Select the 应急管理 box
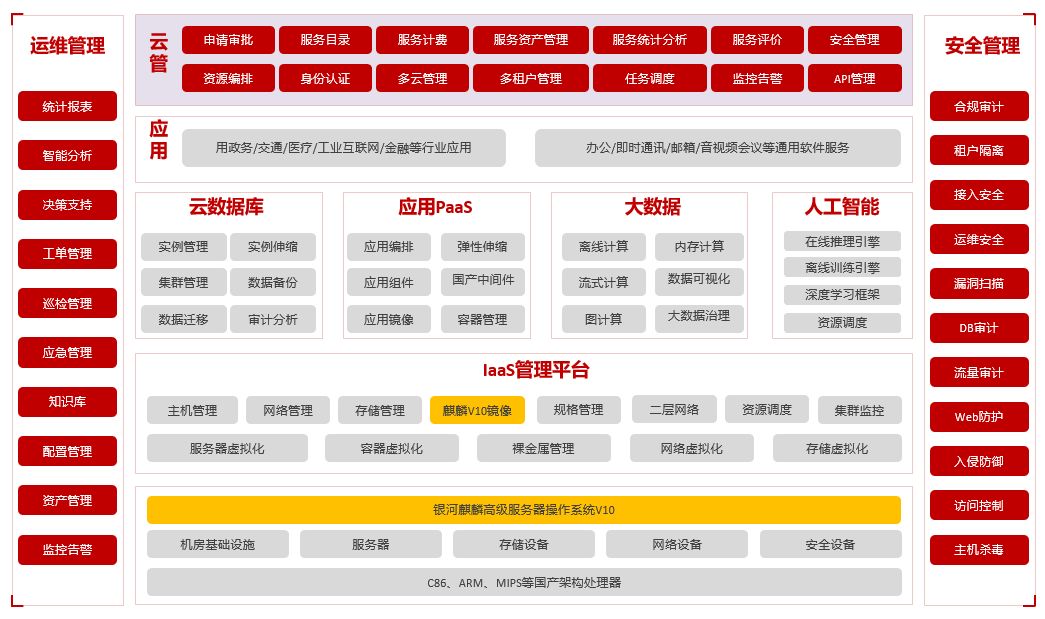Image resolution: width=1045 pixels, height=619 pixels. tap(67, 352)
